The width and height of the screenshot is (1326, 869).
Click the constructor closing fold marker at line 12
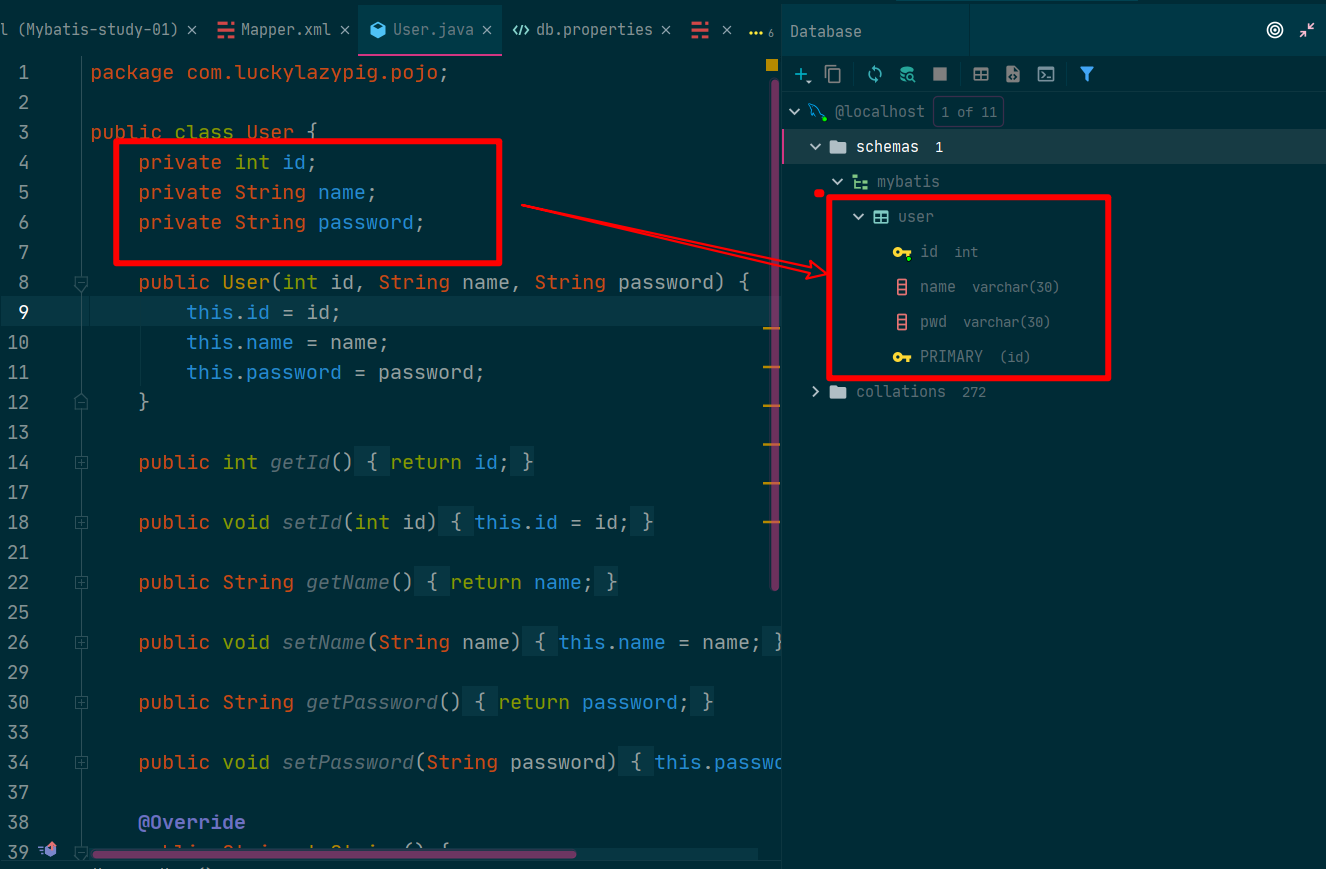click(x=81, y=402)
